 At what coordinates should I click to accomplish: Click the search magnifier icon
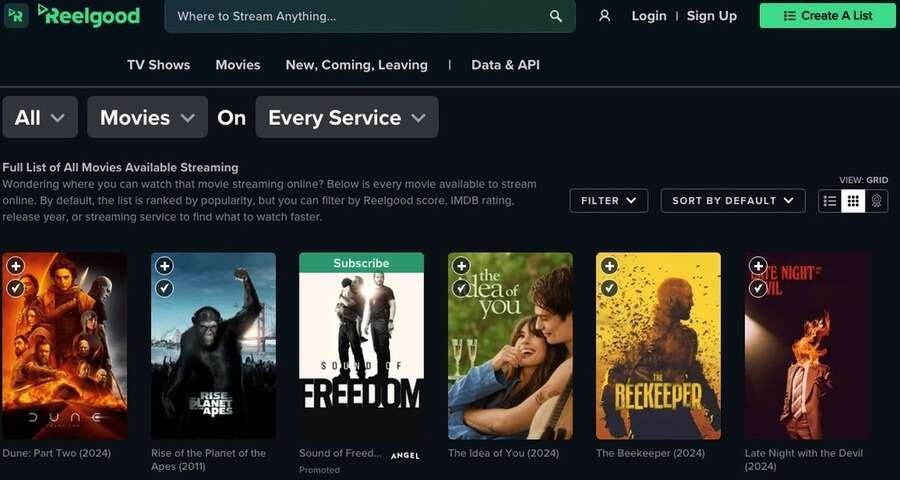556,16
